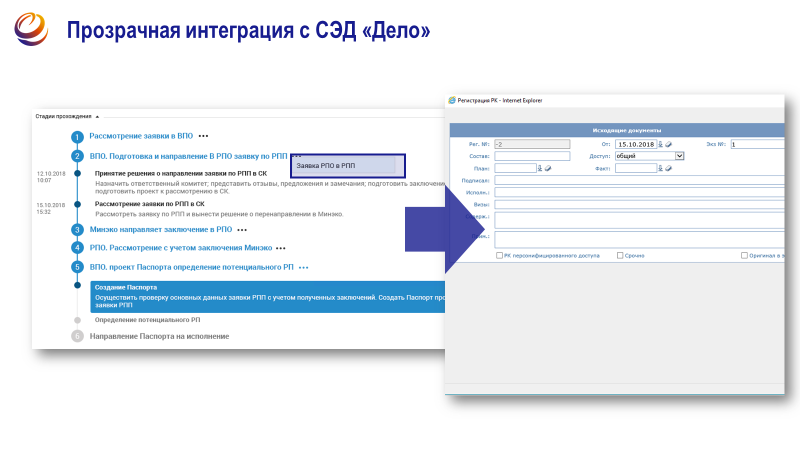Click stage number 2 circle
The width and height of the screenshot is (800, 450).
[78, 156]
